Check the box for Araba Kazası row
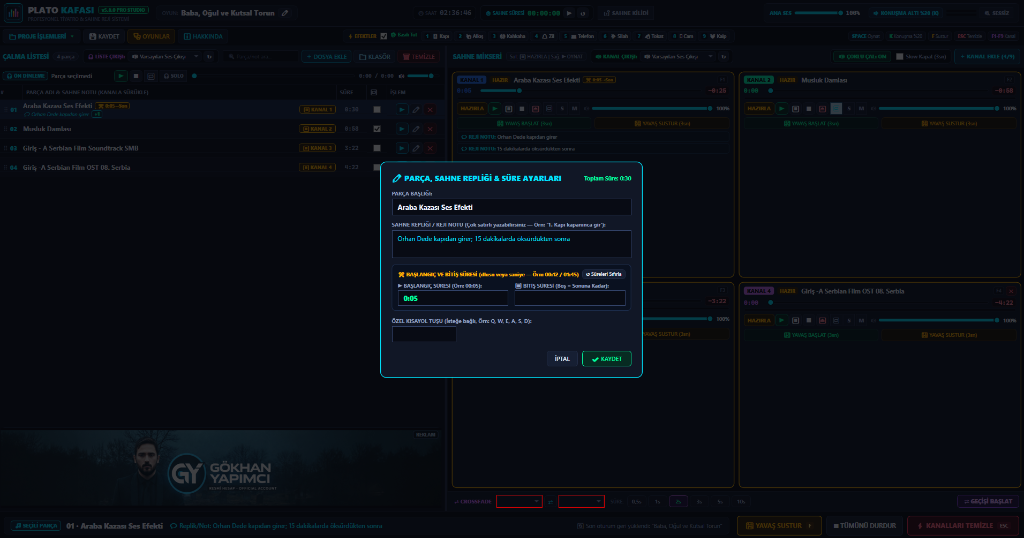The image size is (1024, 538). (x=377, y=110)
